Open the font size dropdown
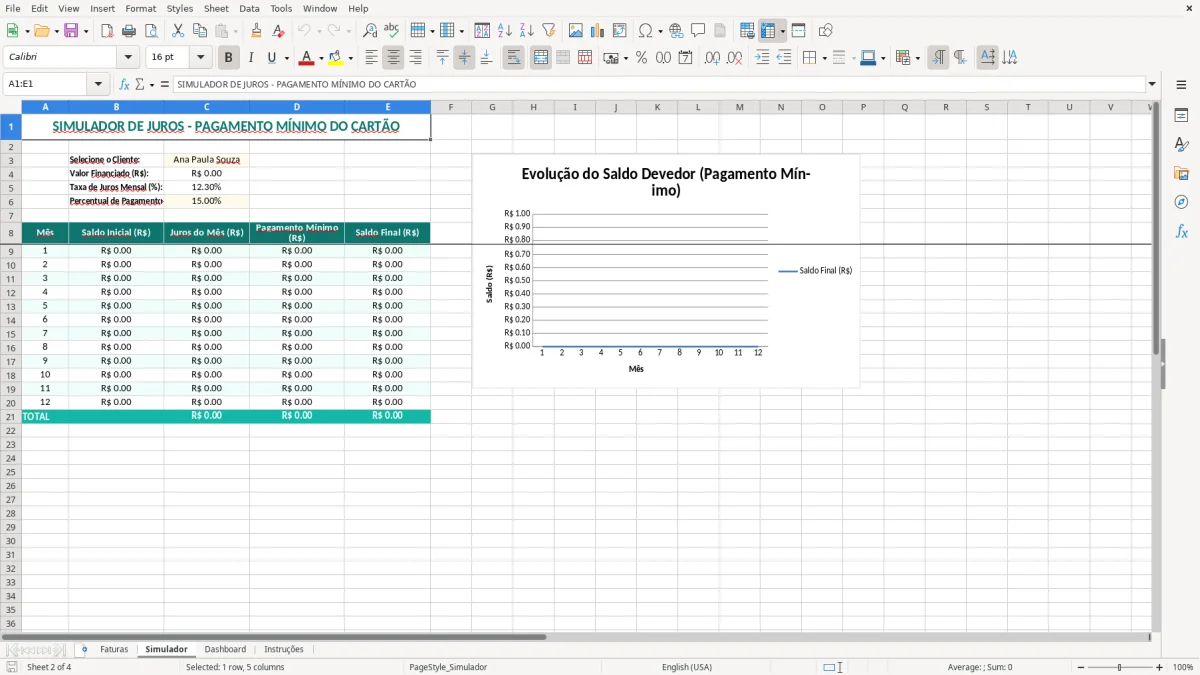The height and width of the screenshot is (675, 1200). (200, 58)
